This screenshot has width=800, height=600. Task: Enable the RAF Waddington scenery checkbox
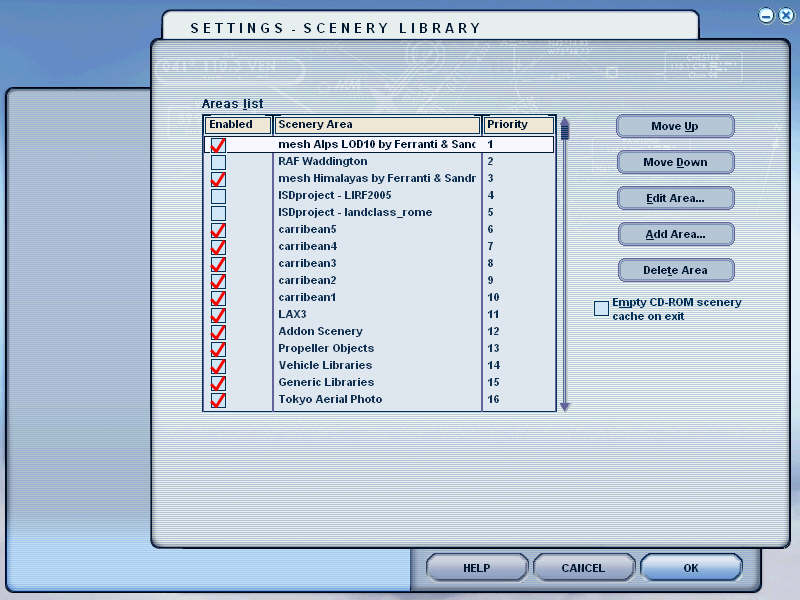[x=218, y=162]
